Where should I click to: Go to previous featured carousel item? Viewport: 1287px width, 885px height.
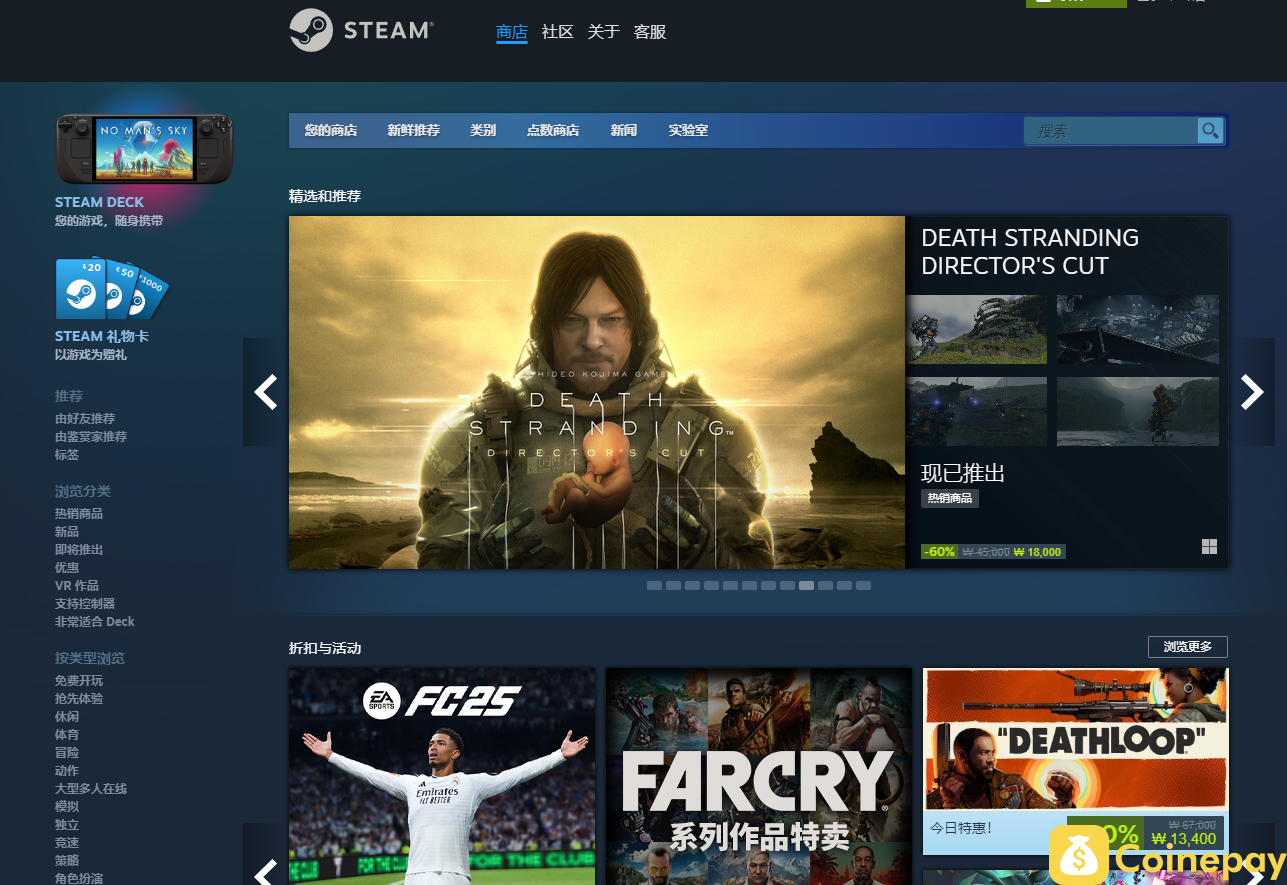pos(266,392)
